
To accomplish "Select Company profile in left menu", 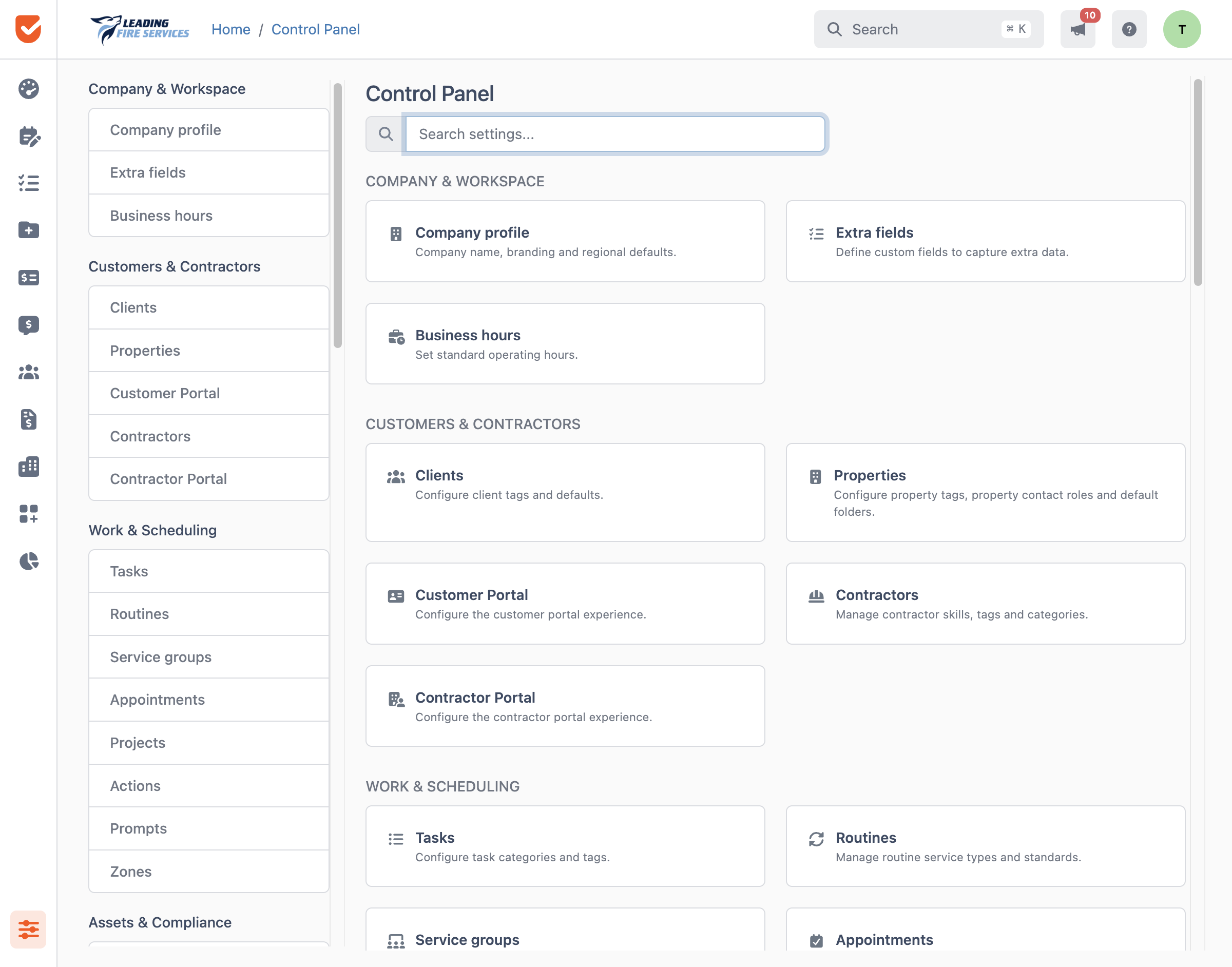I will [208, 130].
